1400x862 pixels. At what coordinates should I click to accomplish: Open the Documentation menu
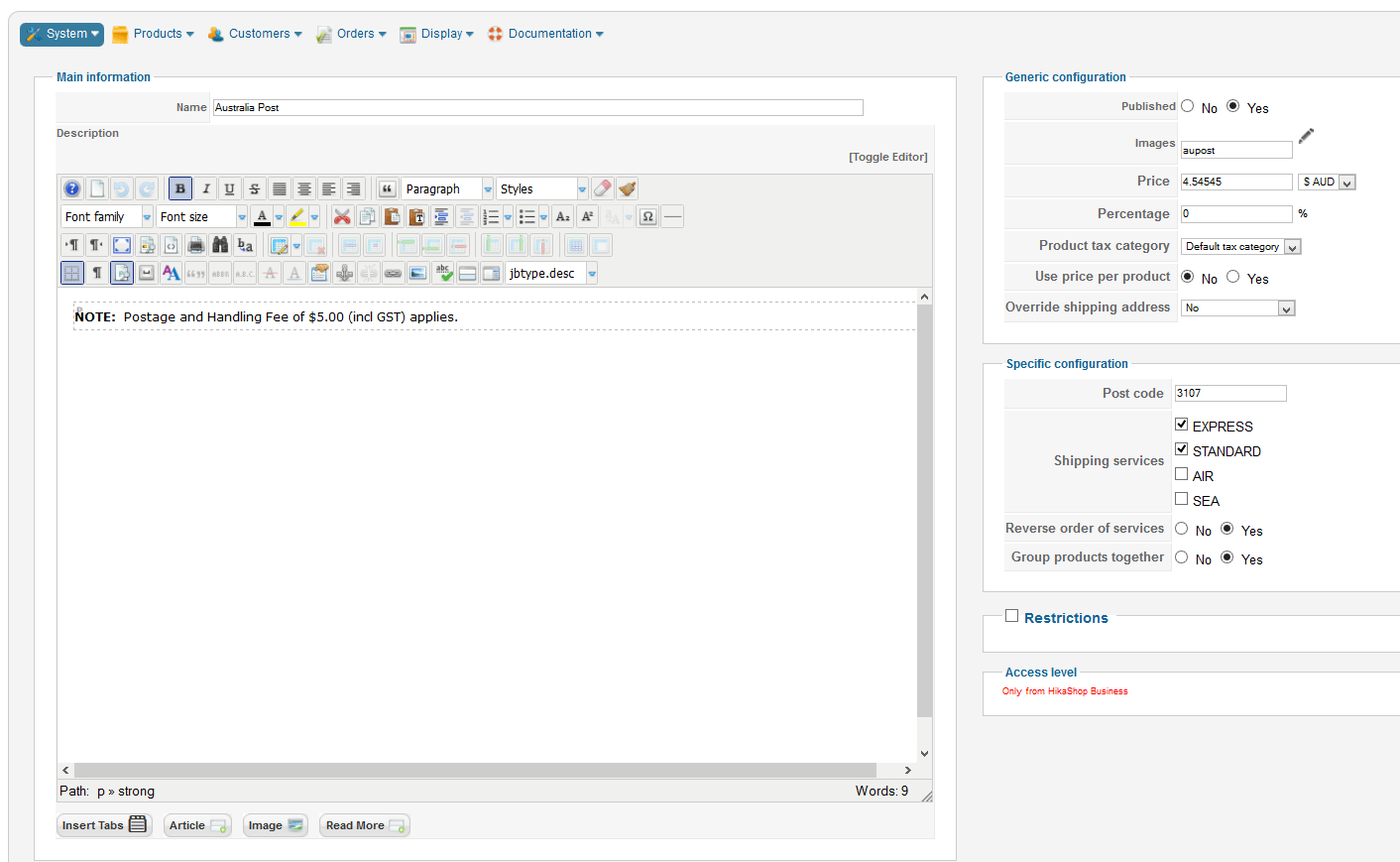tap(545, 34)
